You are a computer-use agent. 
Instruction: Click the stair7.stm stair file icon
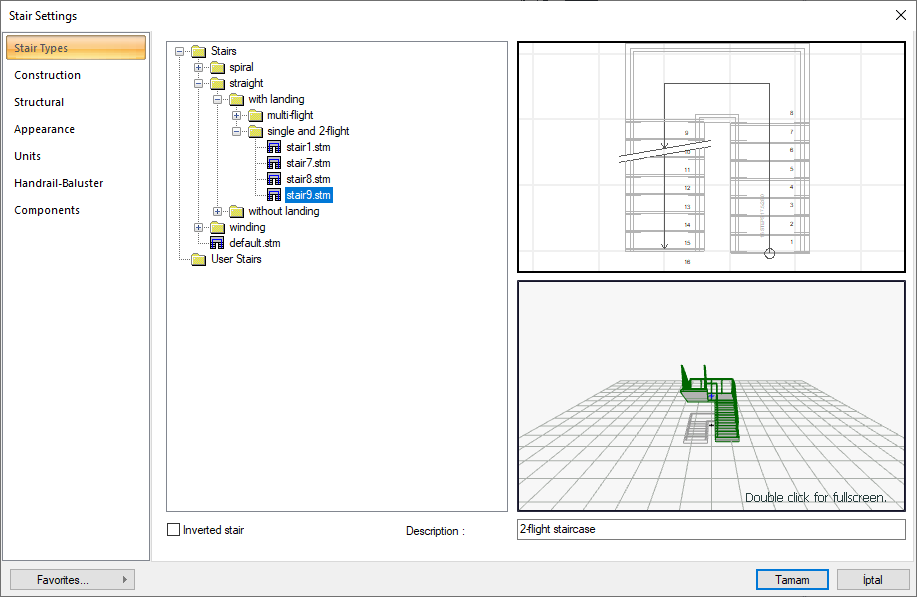tap(274, 163)
